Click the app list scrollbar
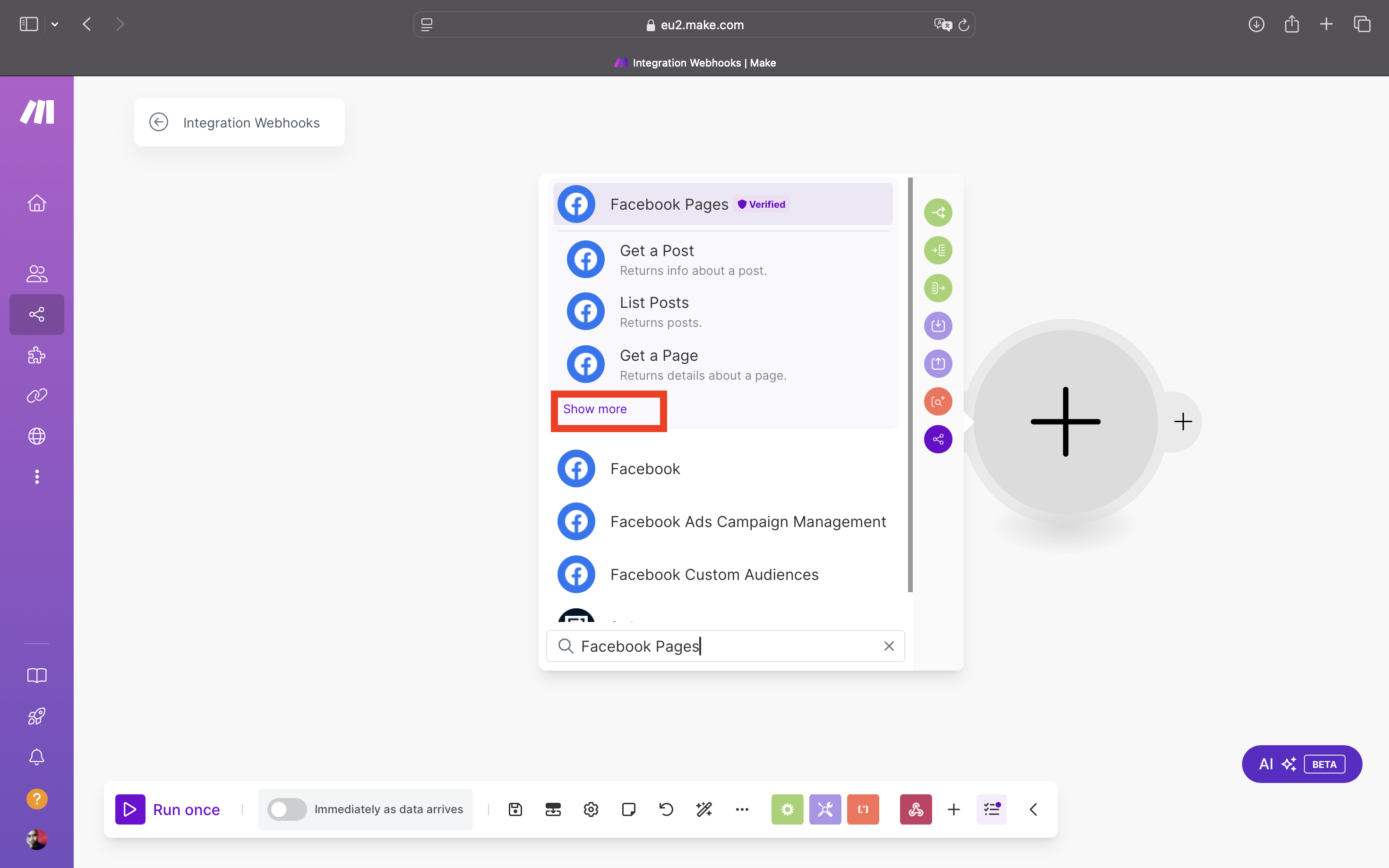The image size is (1389, 868). tap(910, 384)
